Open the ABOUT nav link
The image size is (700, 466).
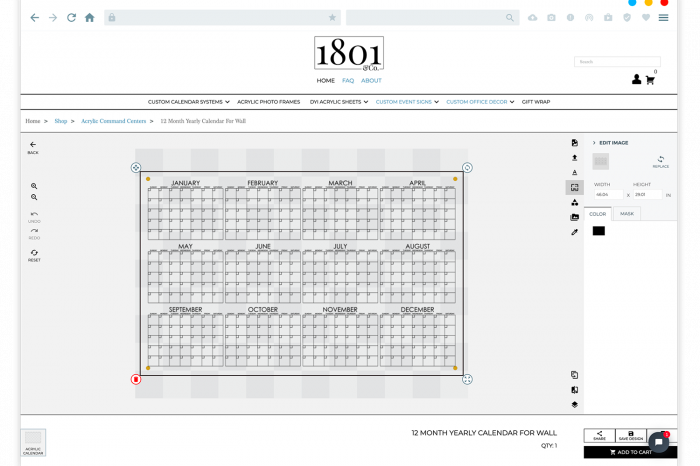[371, 81]
